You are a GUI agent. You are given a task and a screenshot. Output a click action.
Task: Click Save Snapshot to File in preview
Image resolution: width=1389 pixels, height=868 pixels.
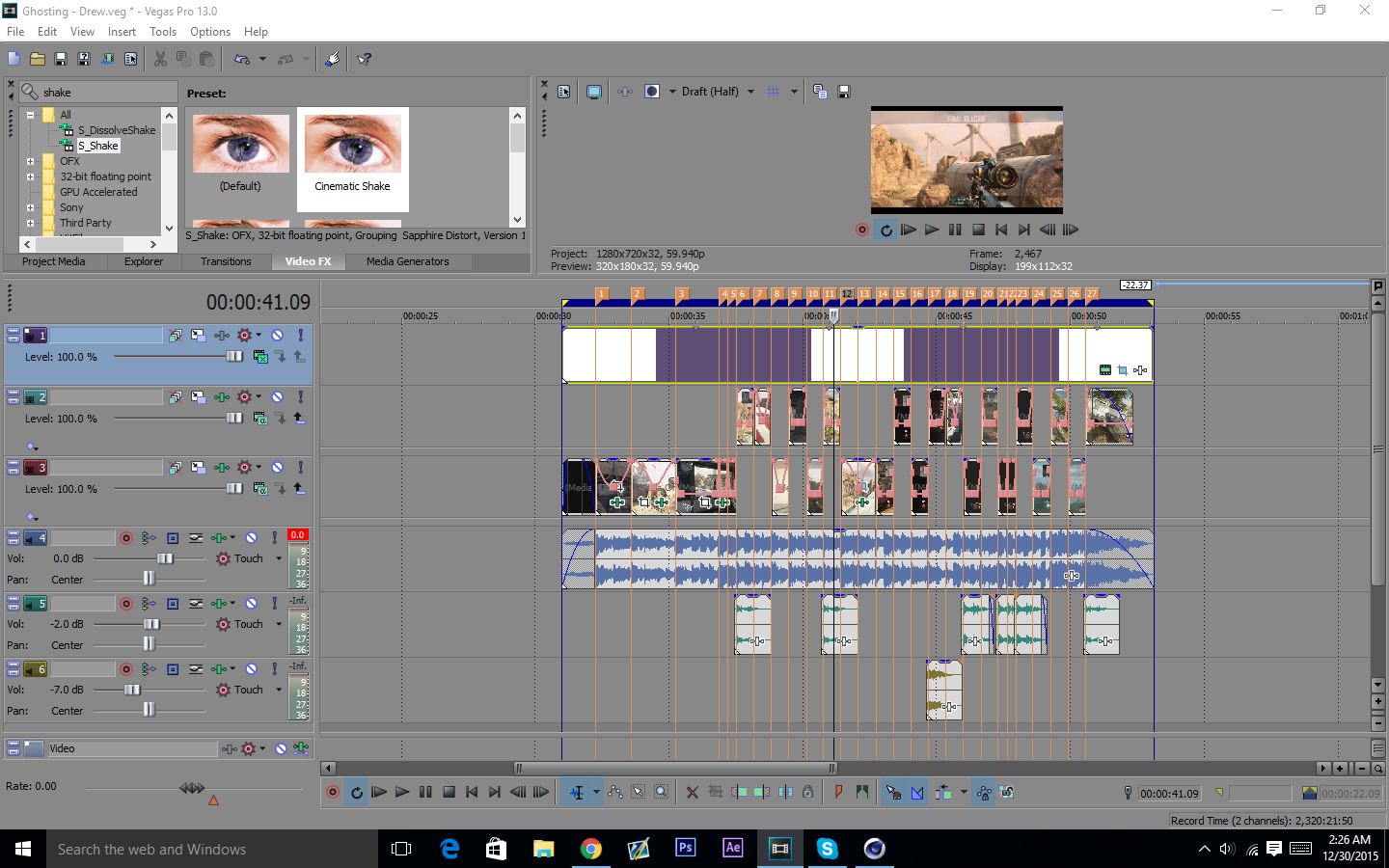(x=844, y=92)
